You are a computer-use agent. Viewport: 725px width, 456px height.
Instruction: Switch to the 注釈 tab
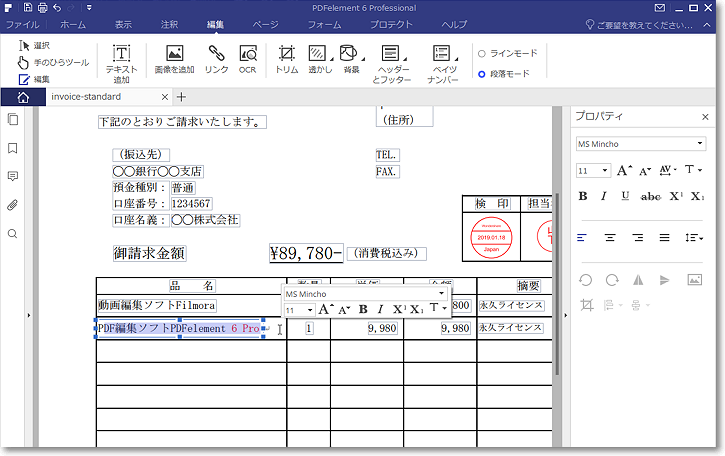(x=169, y=25)
